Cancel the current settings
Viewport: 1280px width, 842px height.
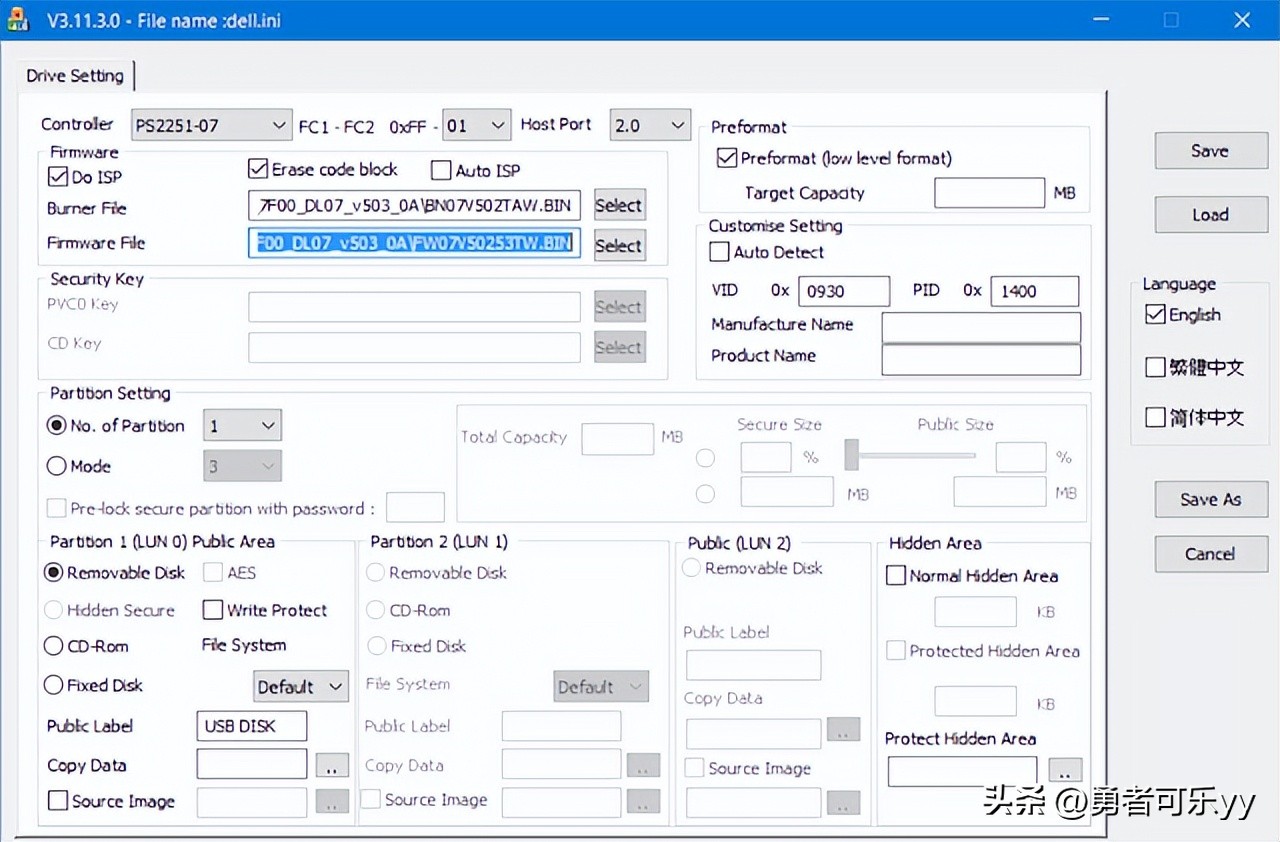[1210, 554]
